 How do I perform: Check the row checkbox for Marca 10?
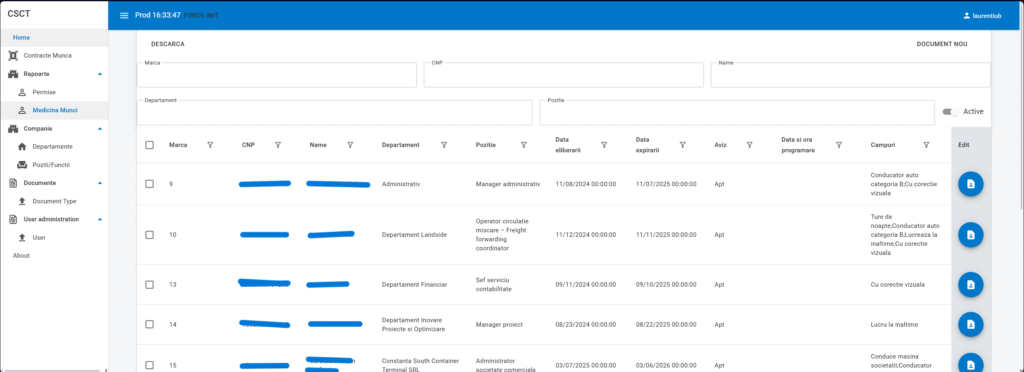[150, 234]
